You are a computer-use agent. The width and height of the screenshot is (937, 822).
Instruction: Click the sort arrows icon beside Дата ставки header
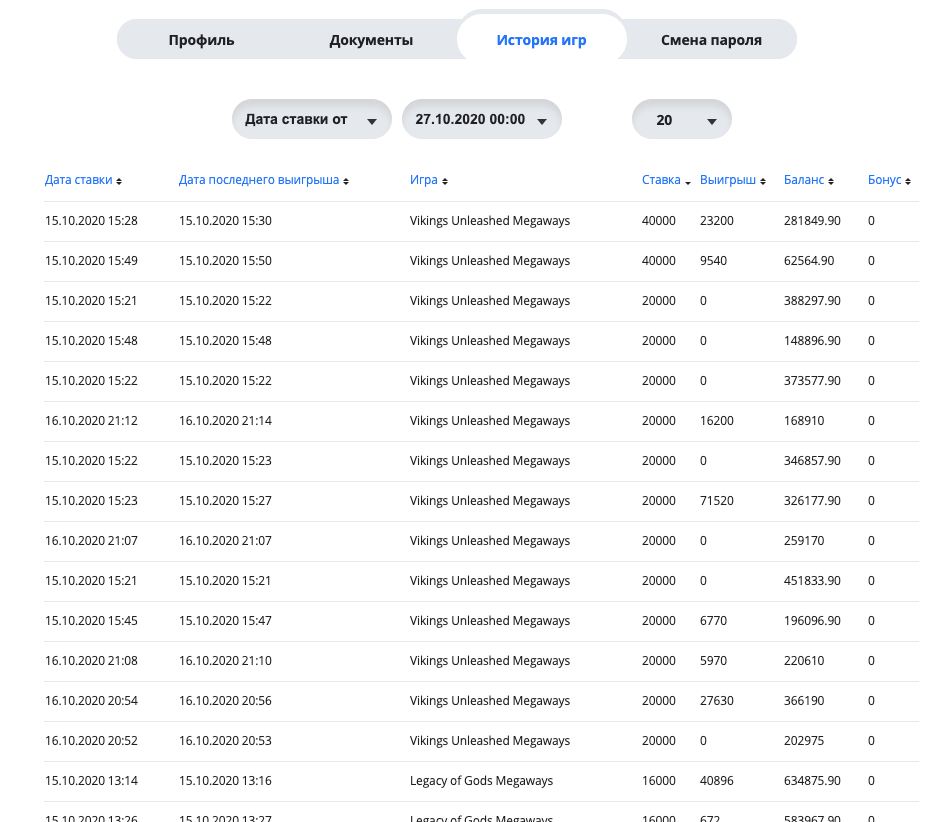(x=119, y=181)
